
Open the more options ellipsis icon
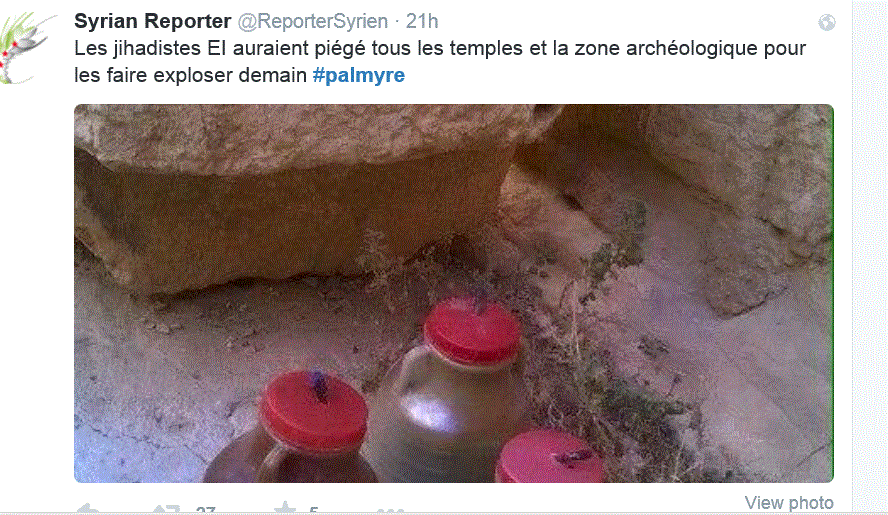(x=391, y=510)
